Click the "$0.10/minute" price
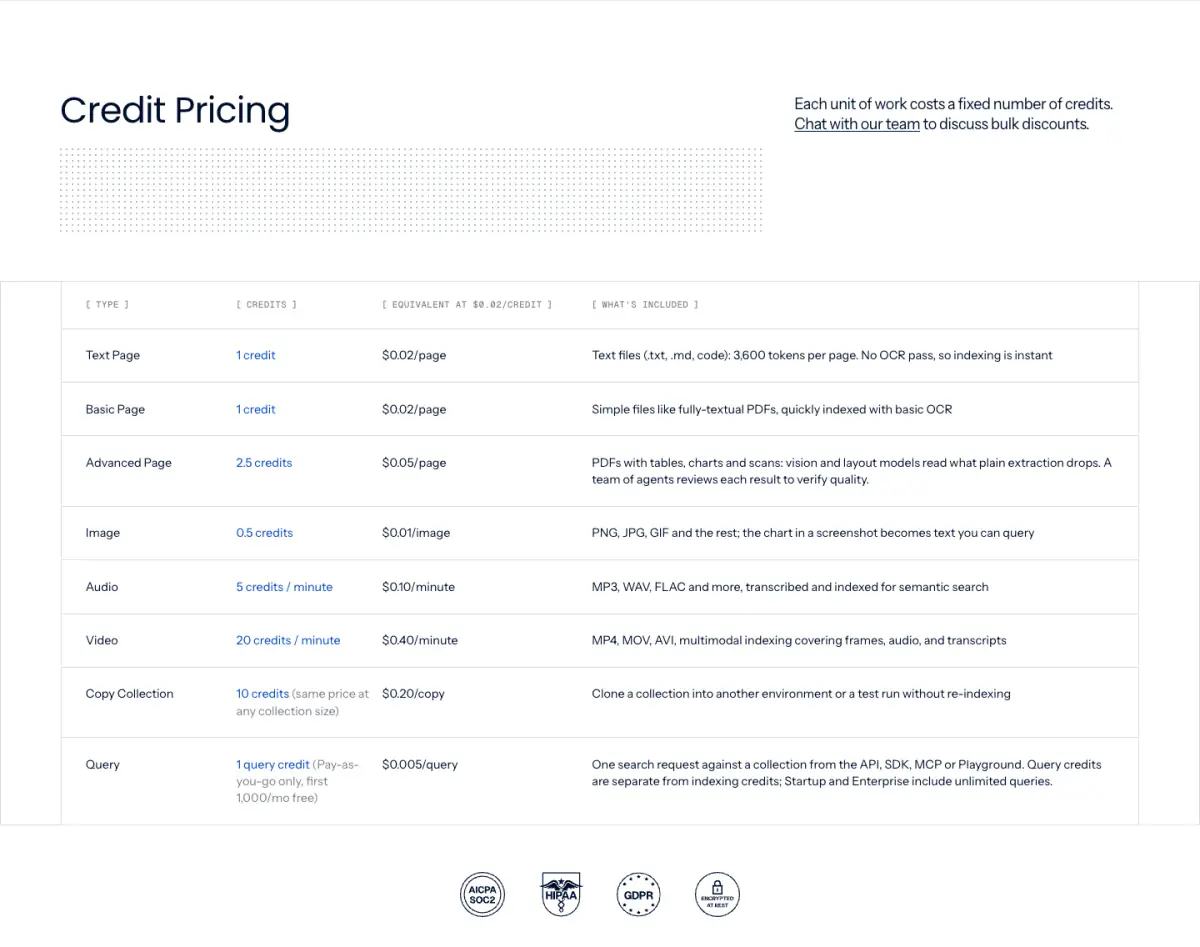 419,587
